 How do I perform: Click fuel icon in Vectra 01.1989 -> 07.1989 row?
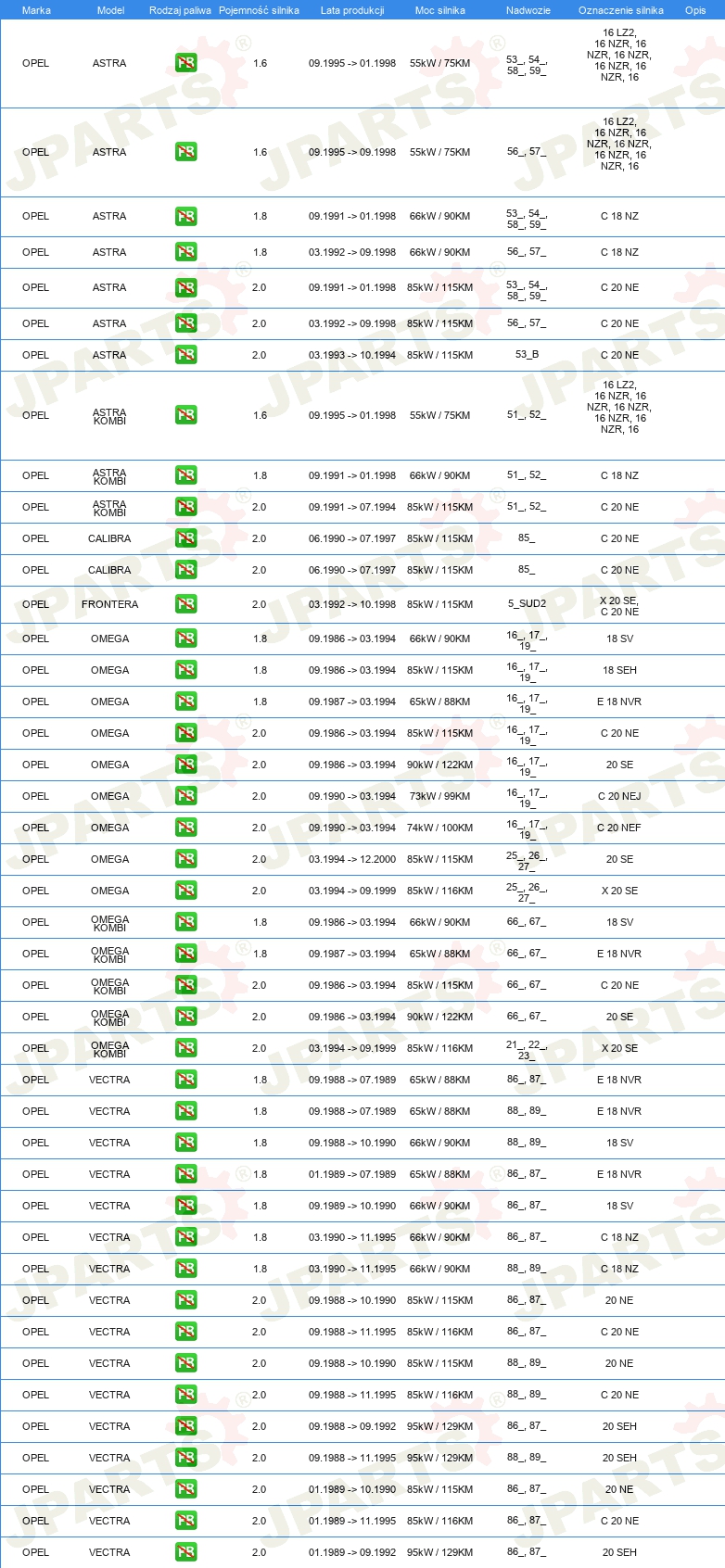pos(185,1174)
